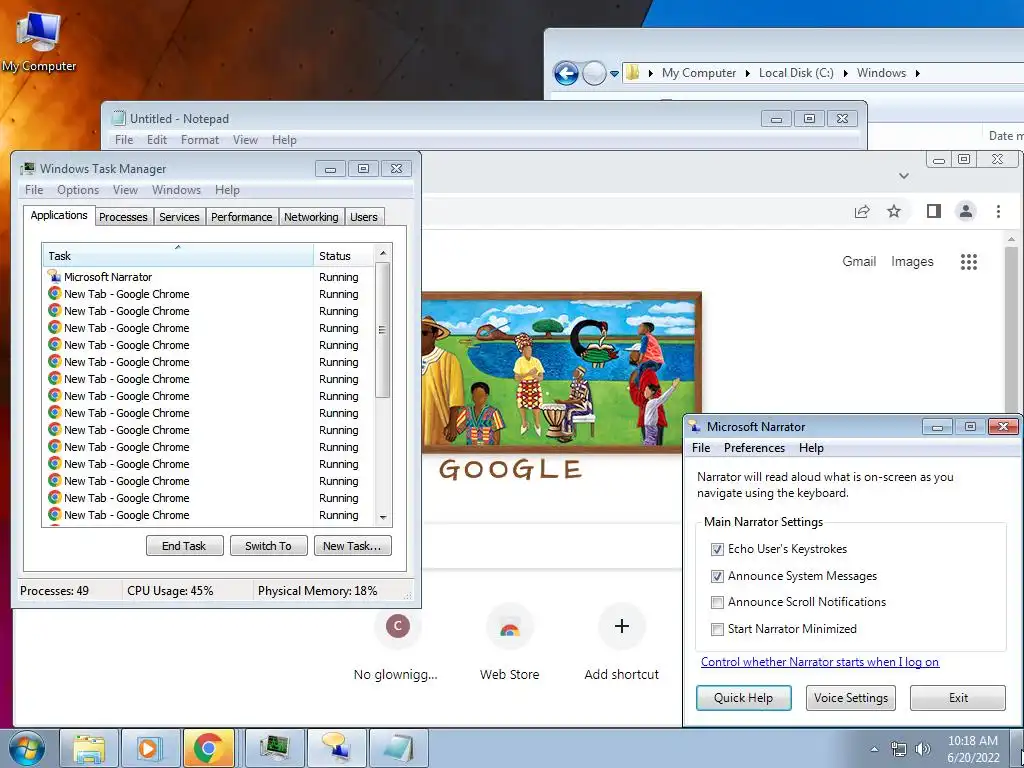Click the Quick Help button
The width and height of the screenshot is (1024, 768).
pyautogui.click(x=744, y=697)
